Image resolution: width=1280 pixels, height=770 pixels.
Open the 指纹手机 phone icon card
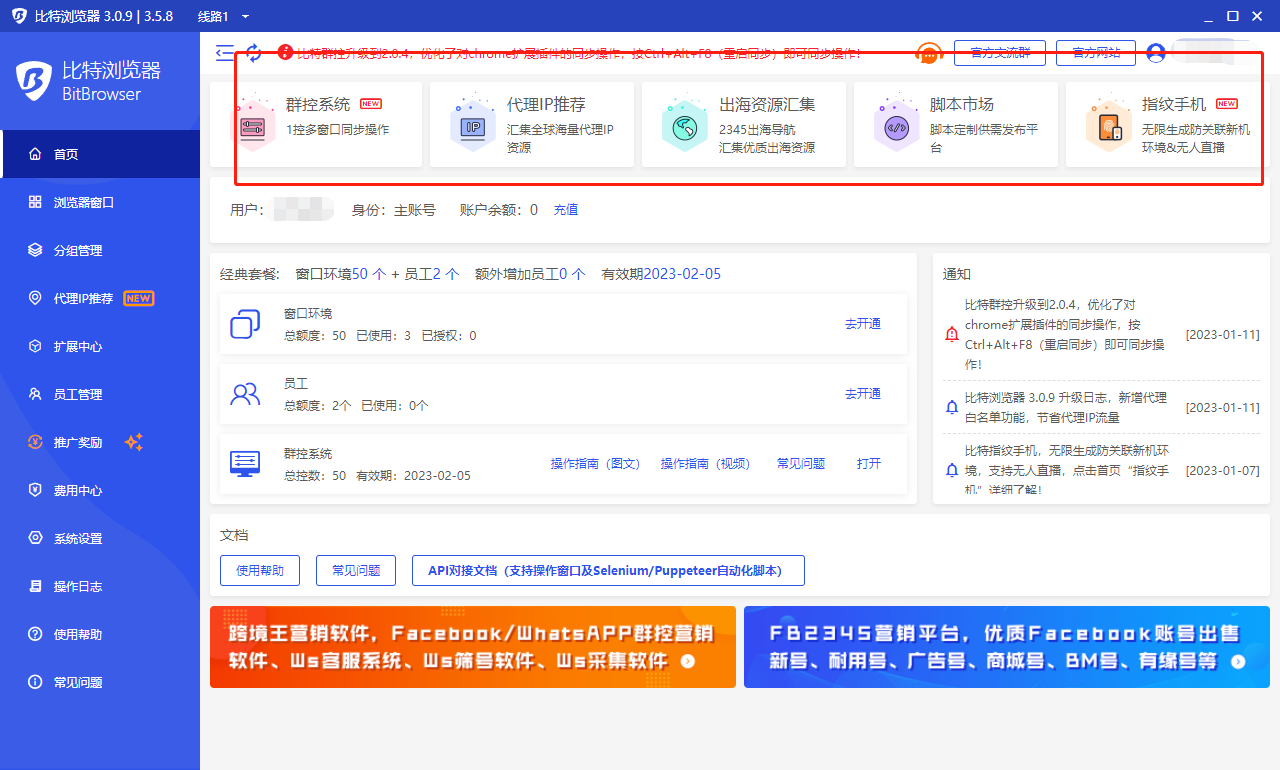click(x=1108, y=125)
